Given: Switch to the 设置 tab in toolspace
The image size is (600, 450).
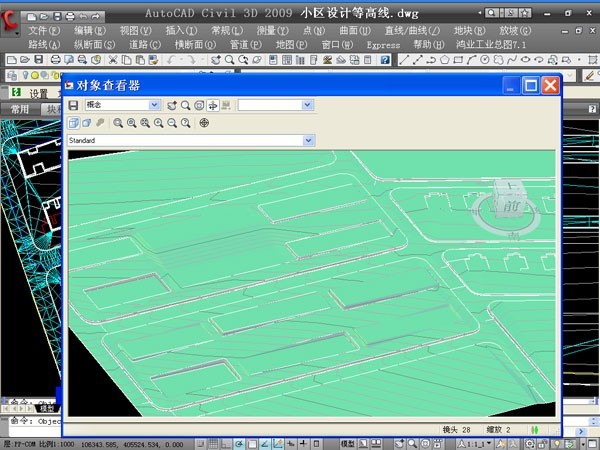Looking at the screenshot, I should coord(38,93).
